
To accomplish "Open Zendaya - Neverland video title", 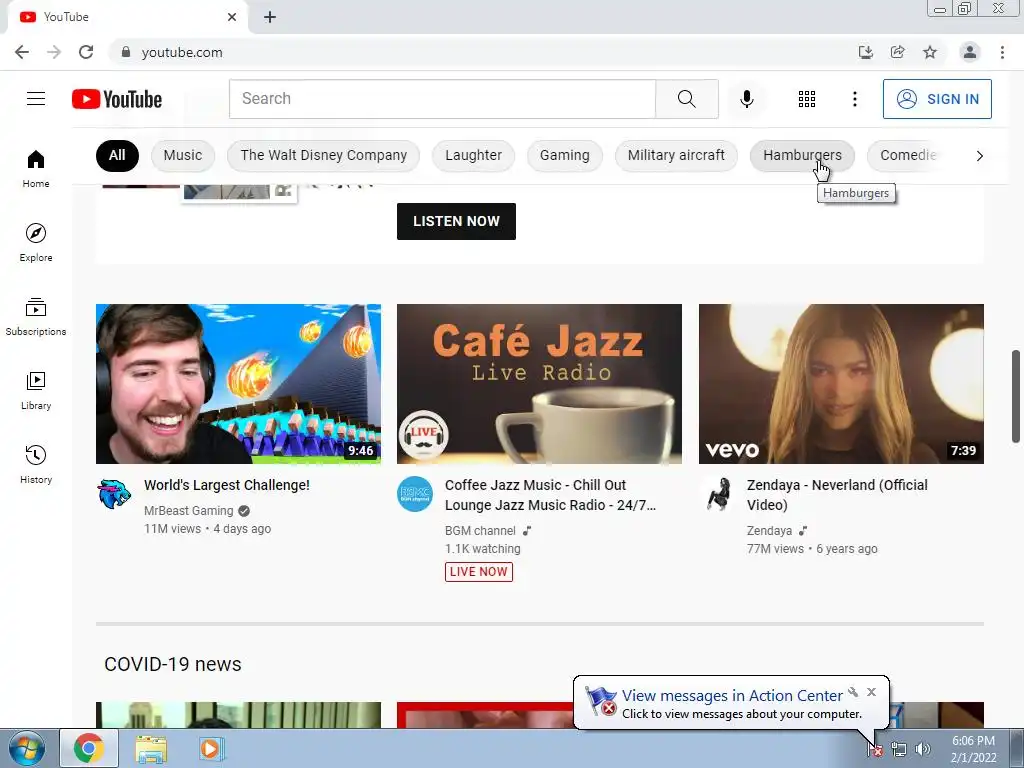I will point(837,495).
